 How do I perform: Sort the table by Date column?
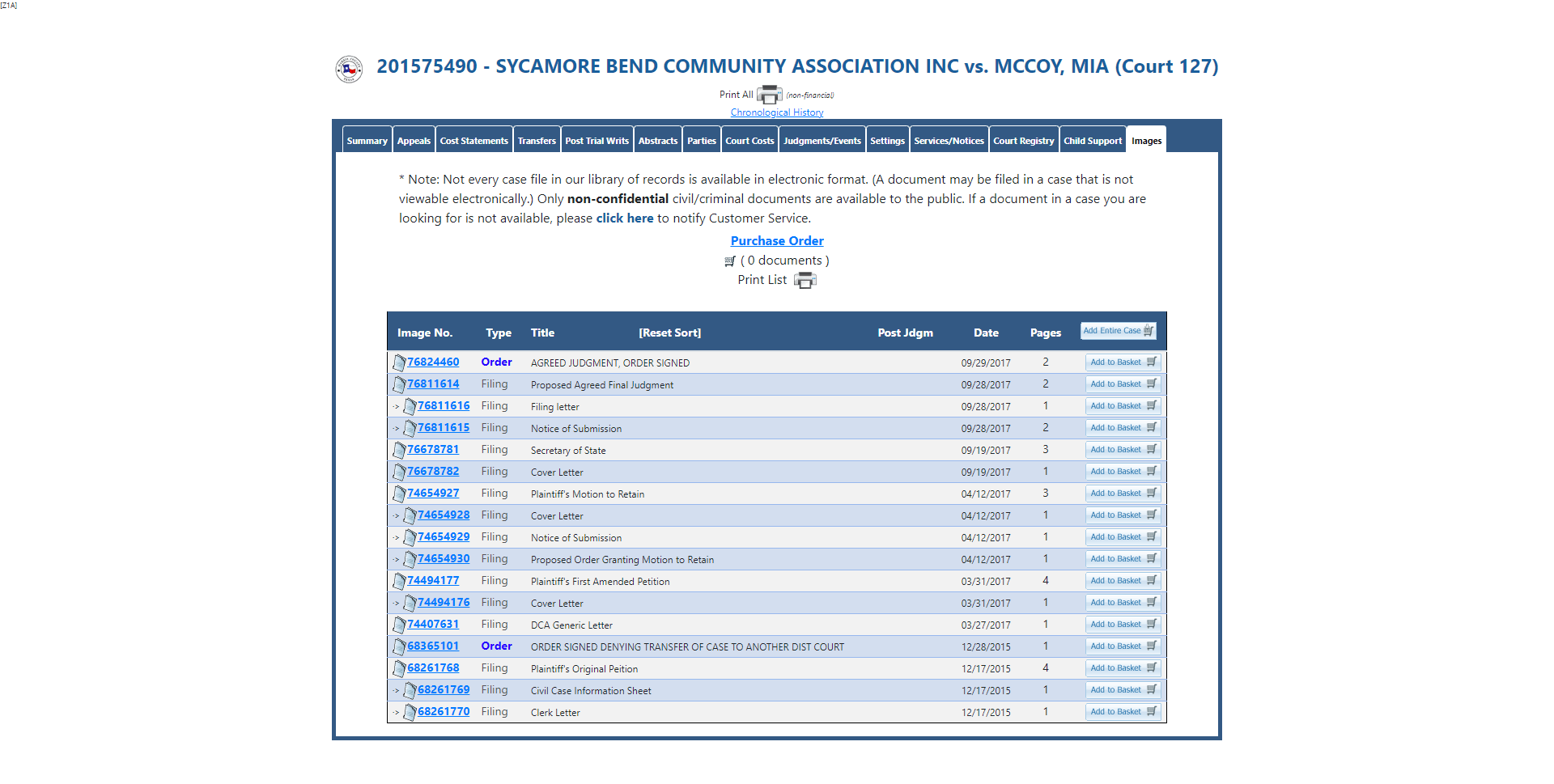click(x=986, y=333)
